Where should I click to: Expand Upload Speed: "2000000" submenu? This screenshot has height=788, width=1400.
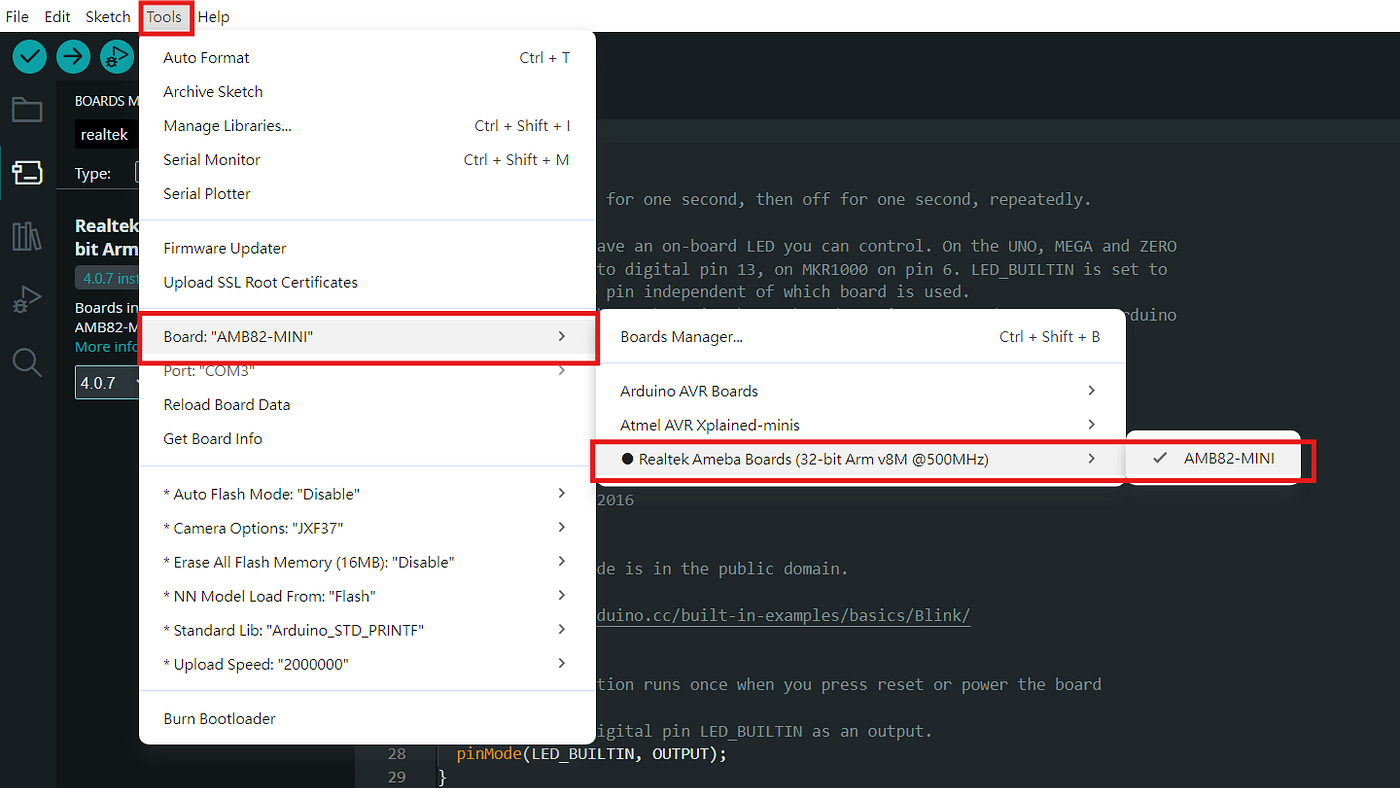coord(367,664)
